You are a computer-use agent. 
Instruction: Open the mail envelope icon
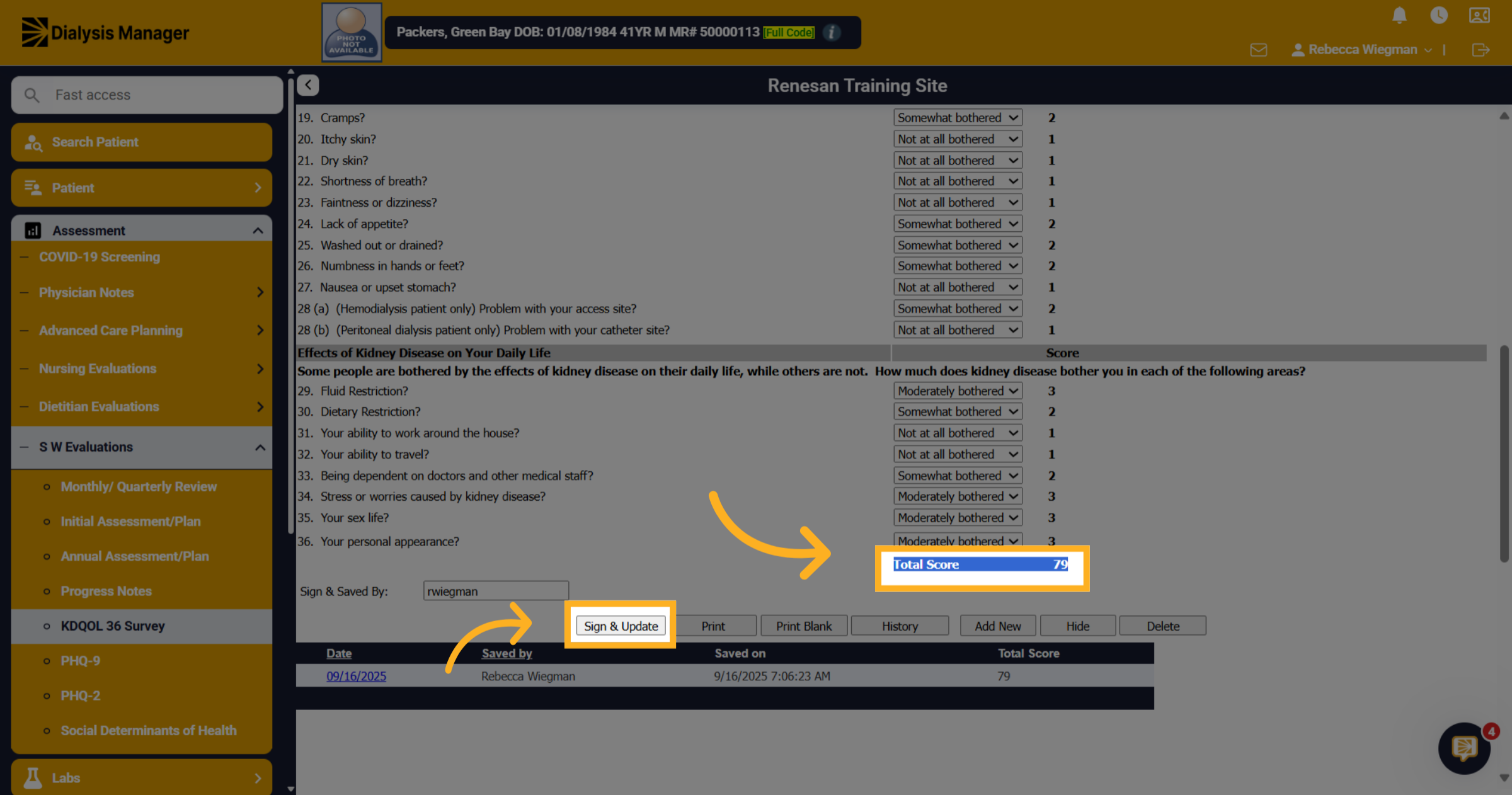tap(1259, 50)
